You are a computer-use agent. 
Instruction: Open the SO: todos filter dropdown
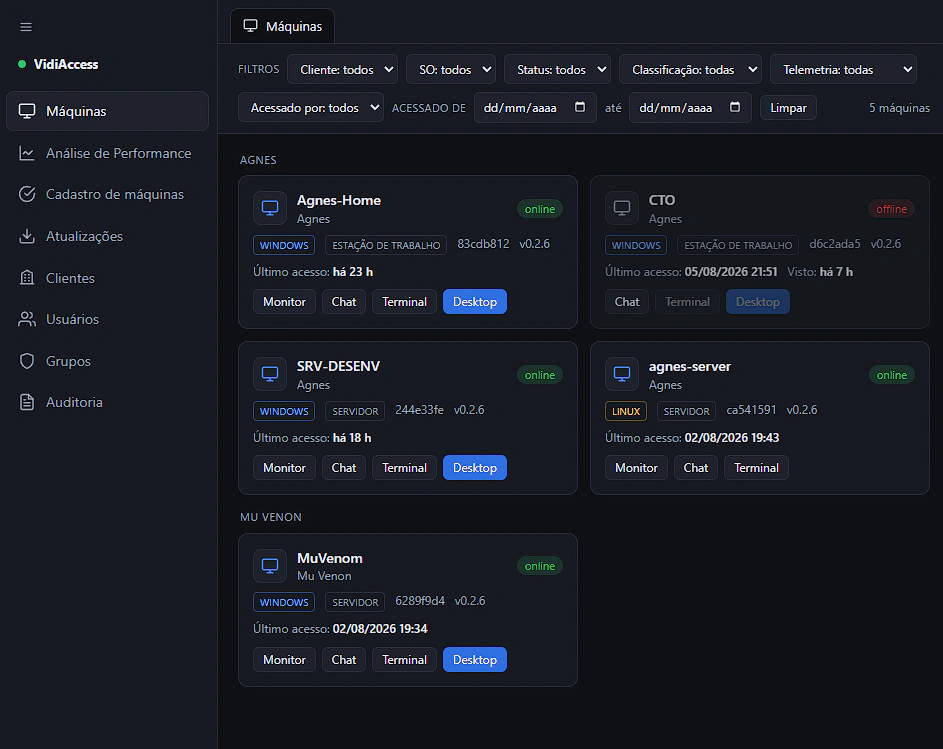click(x=451, y=70)
